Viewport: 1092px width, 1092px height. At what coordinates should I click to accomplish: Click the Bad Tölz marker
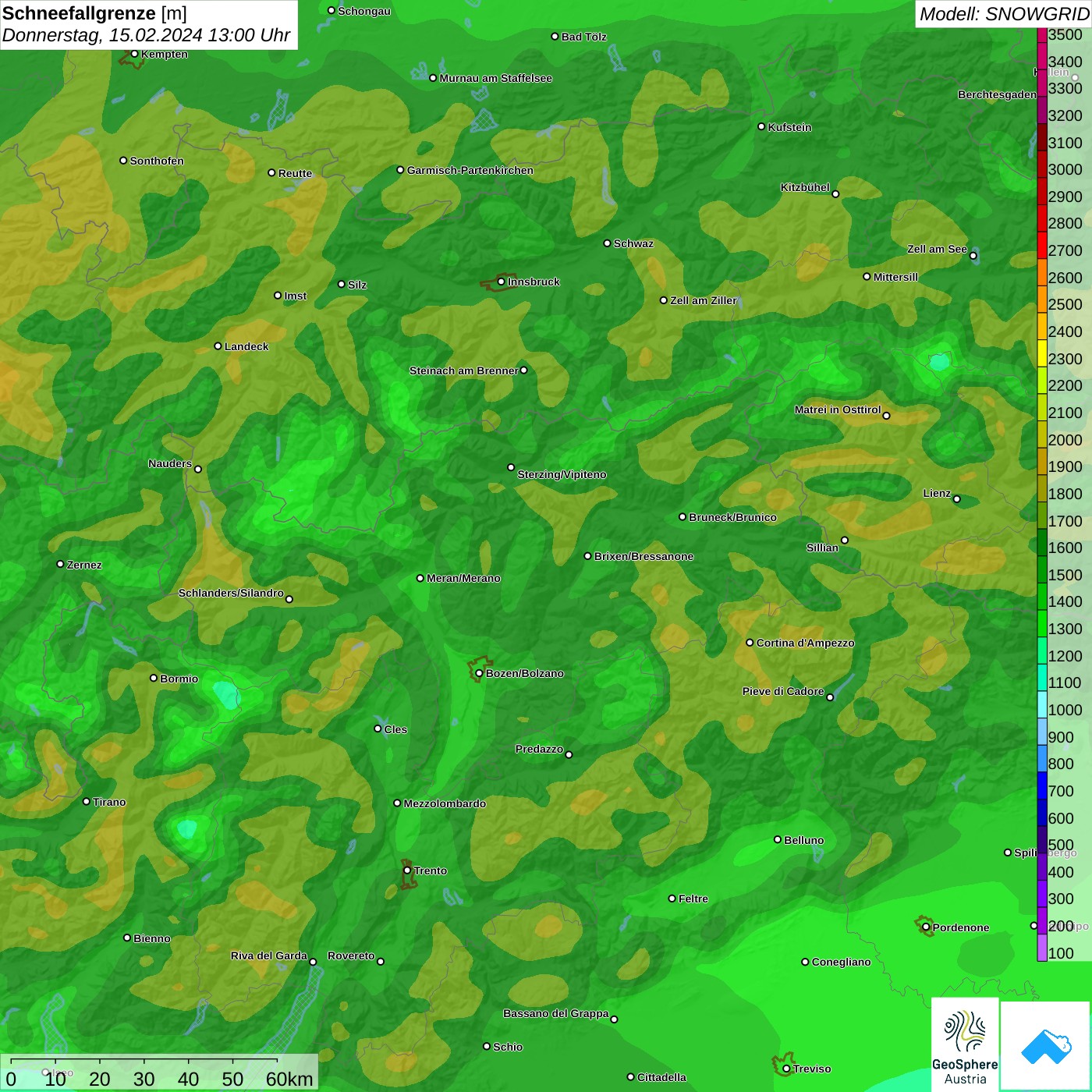555,36
